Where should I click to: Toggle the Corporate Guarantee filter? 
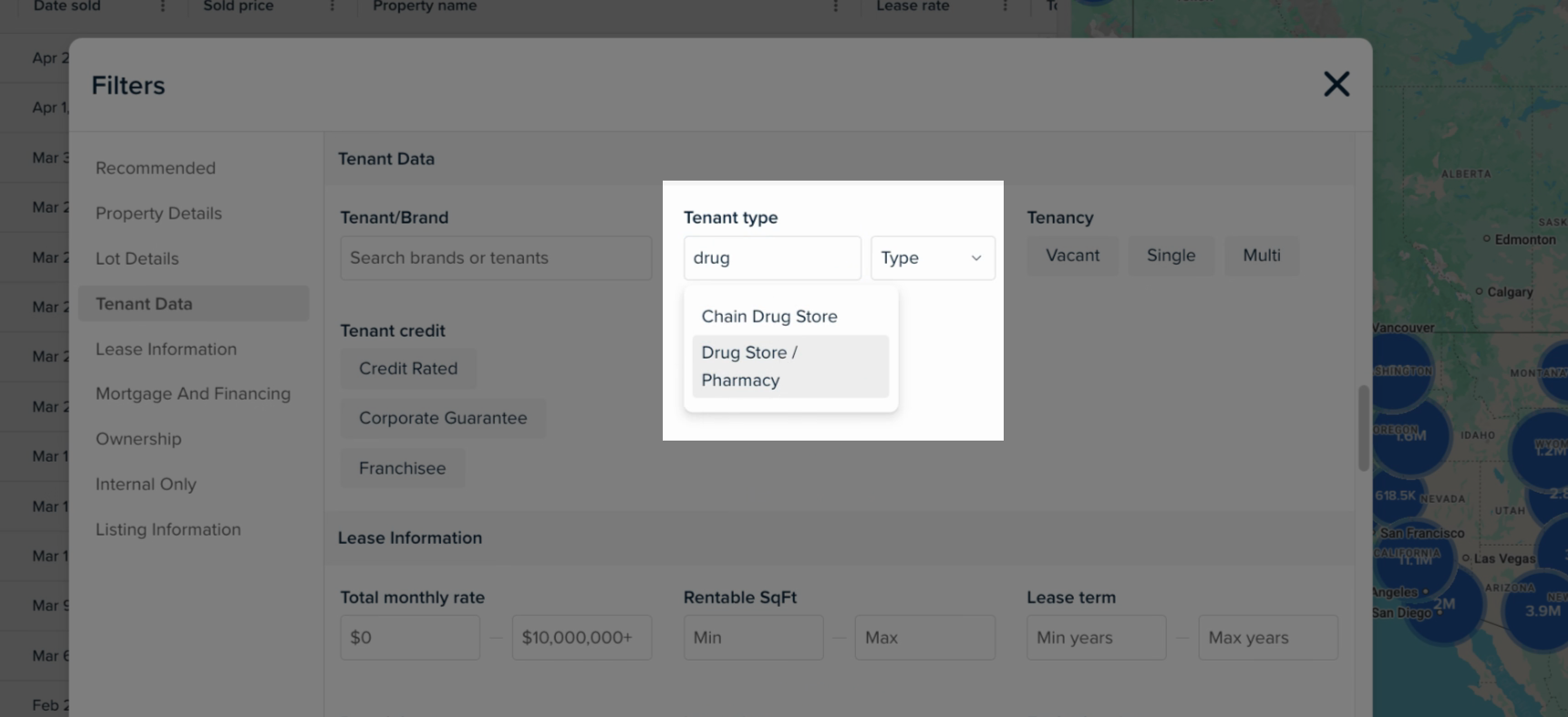click(443, 418)
